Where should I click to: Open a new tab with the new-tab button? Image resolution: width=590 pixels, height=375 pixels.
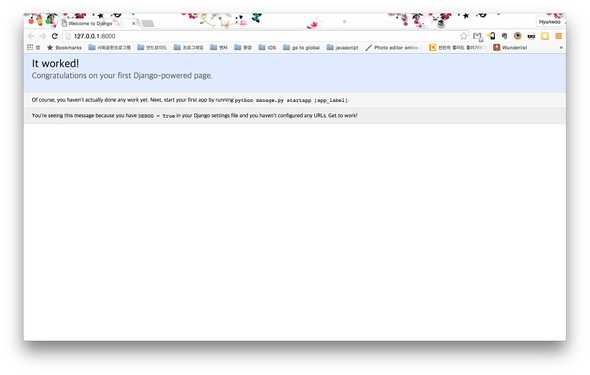point(148,24)
